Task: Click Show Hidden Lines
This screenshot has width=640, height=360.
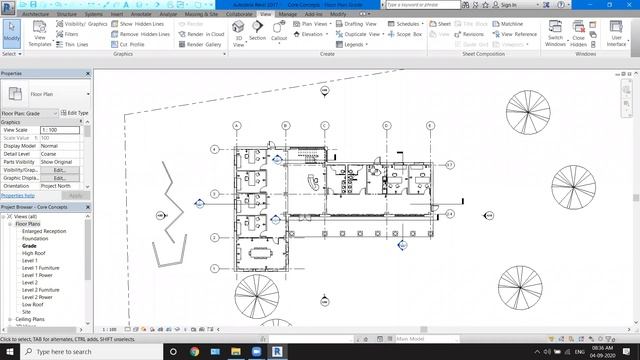Action: pyautogui.click(x=138, y=24)
